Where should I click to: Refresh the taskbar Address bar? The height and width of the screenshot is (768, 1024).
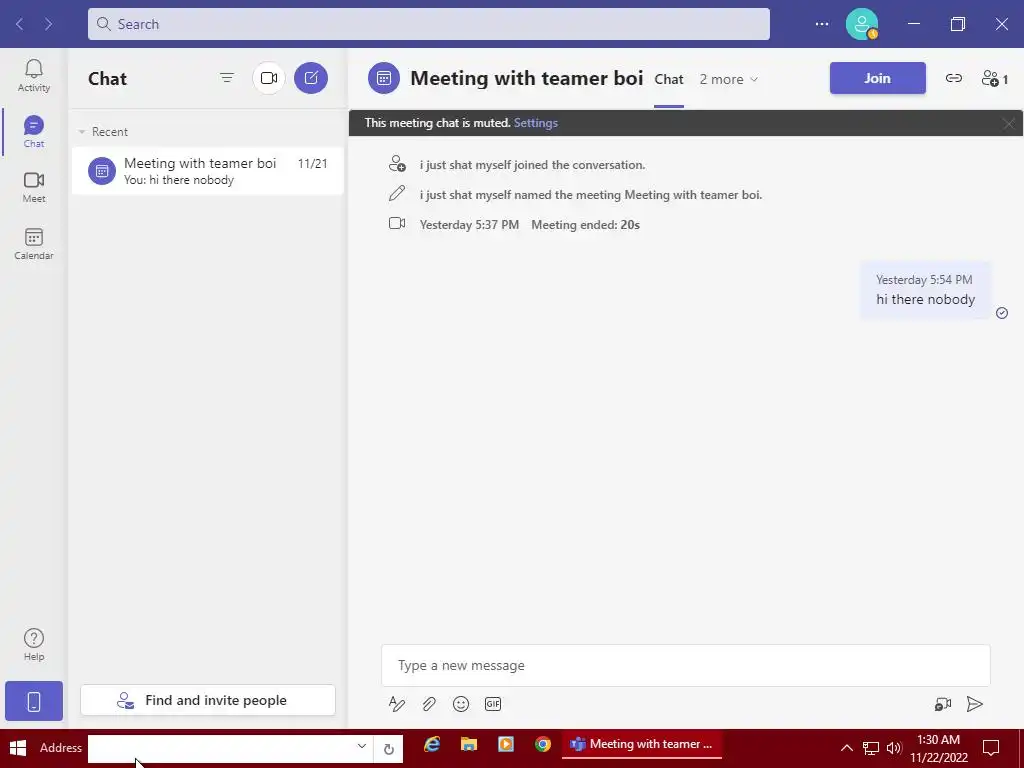coord(389,749)
